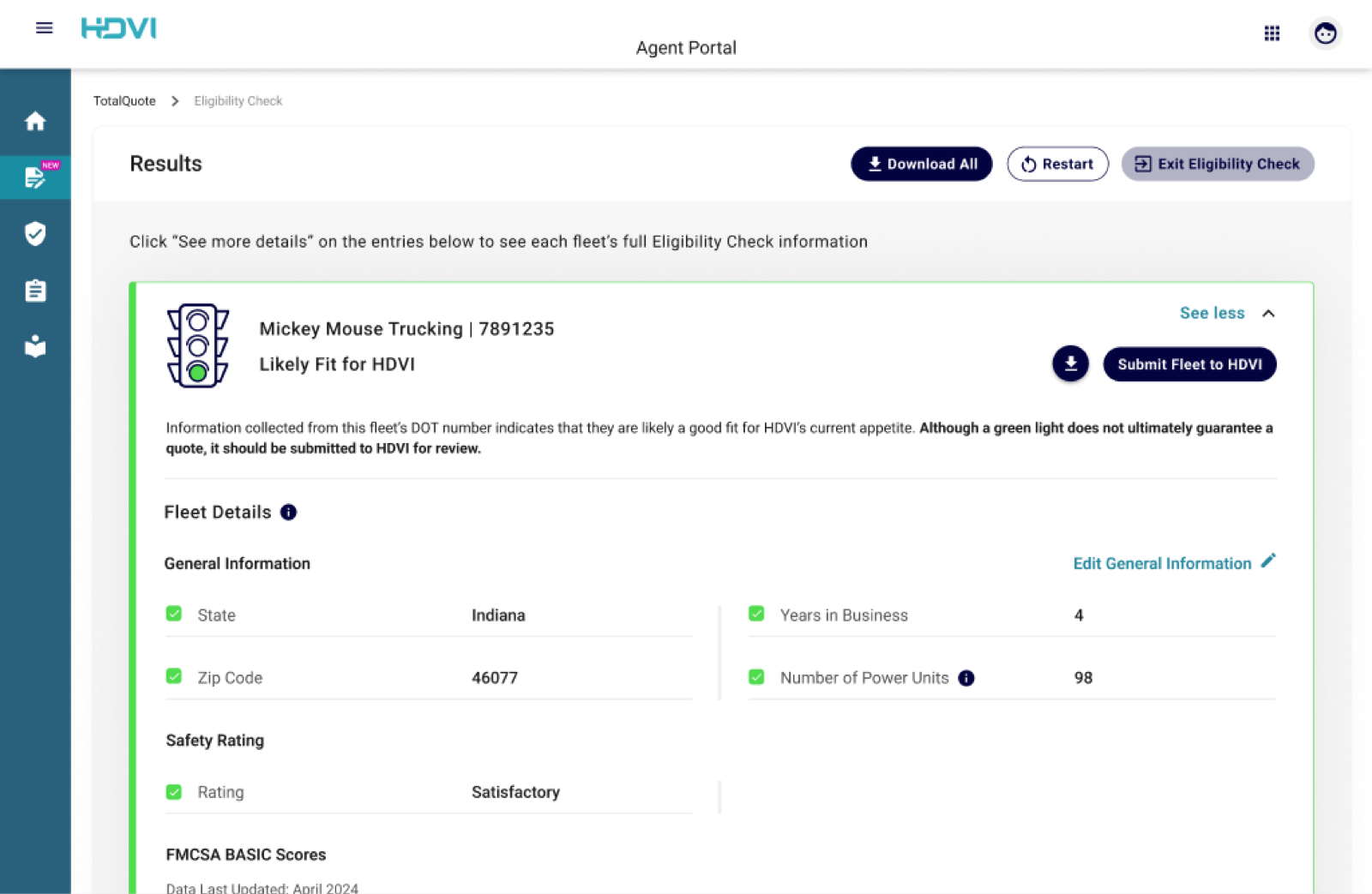Viewport: 1372px width, 894px height.
Task: Submit Fleet to HDVI
Action: (x=1189, y=364)
